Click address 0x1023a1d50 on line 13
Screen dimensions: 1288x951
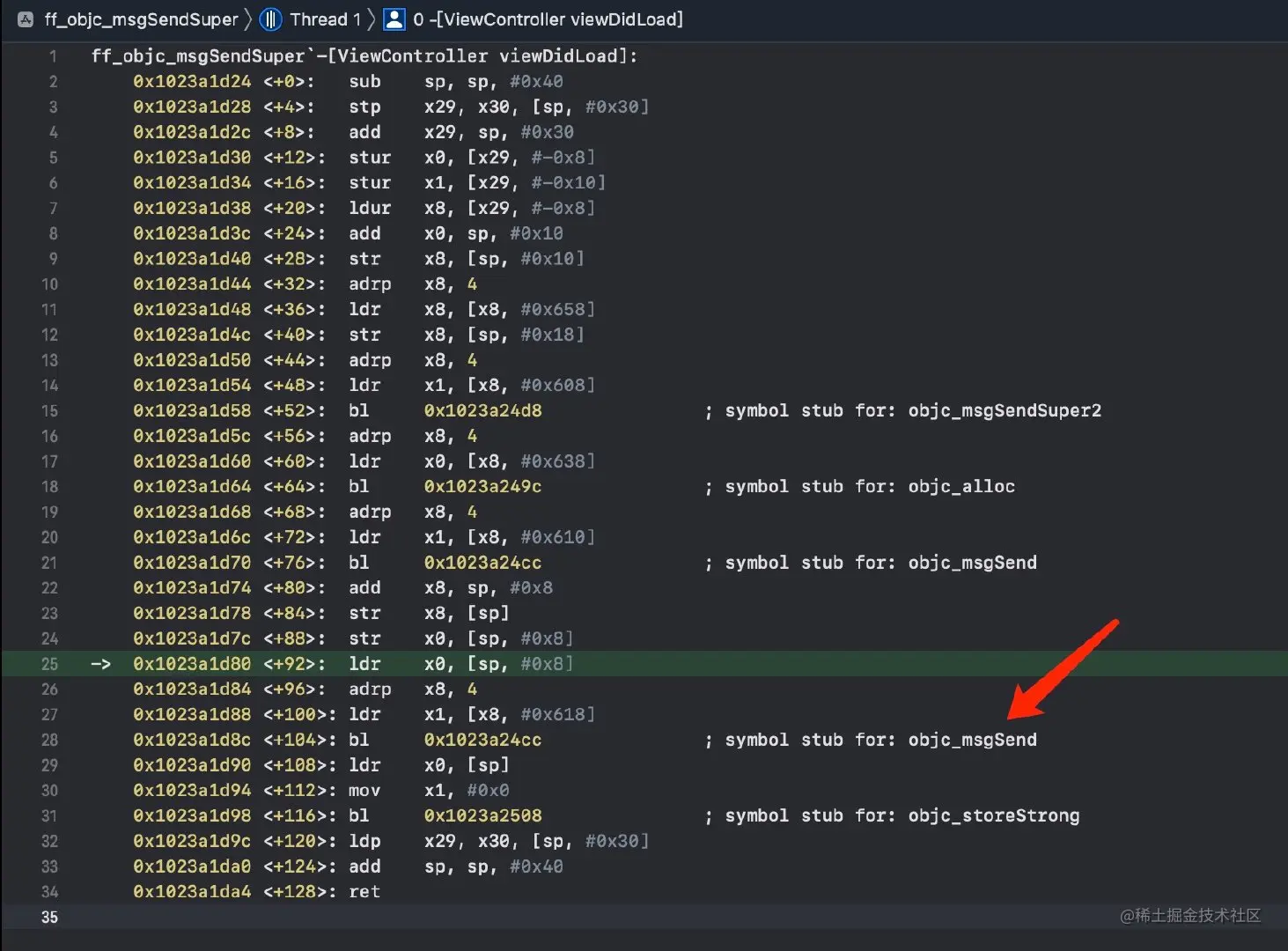coord(192,361)
